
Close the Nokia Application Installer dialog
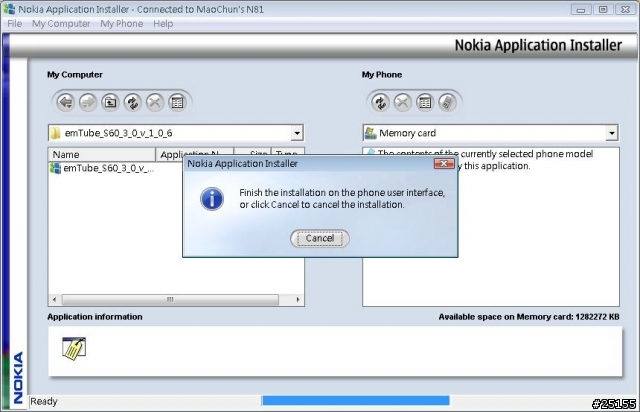[x=444, y=164]
